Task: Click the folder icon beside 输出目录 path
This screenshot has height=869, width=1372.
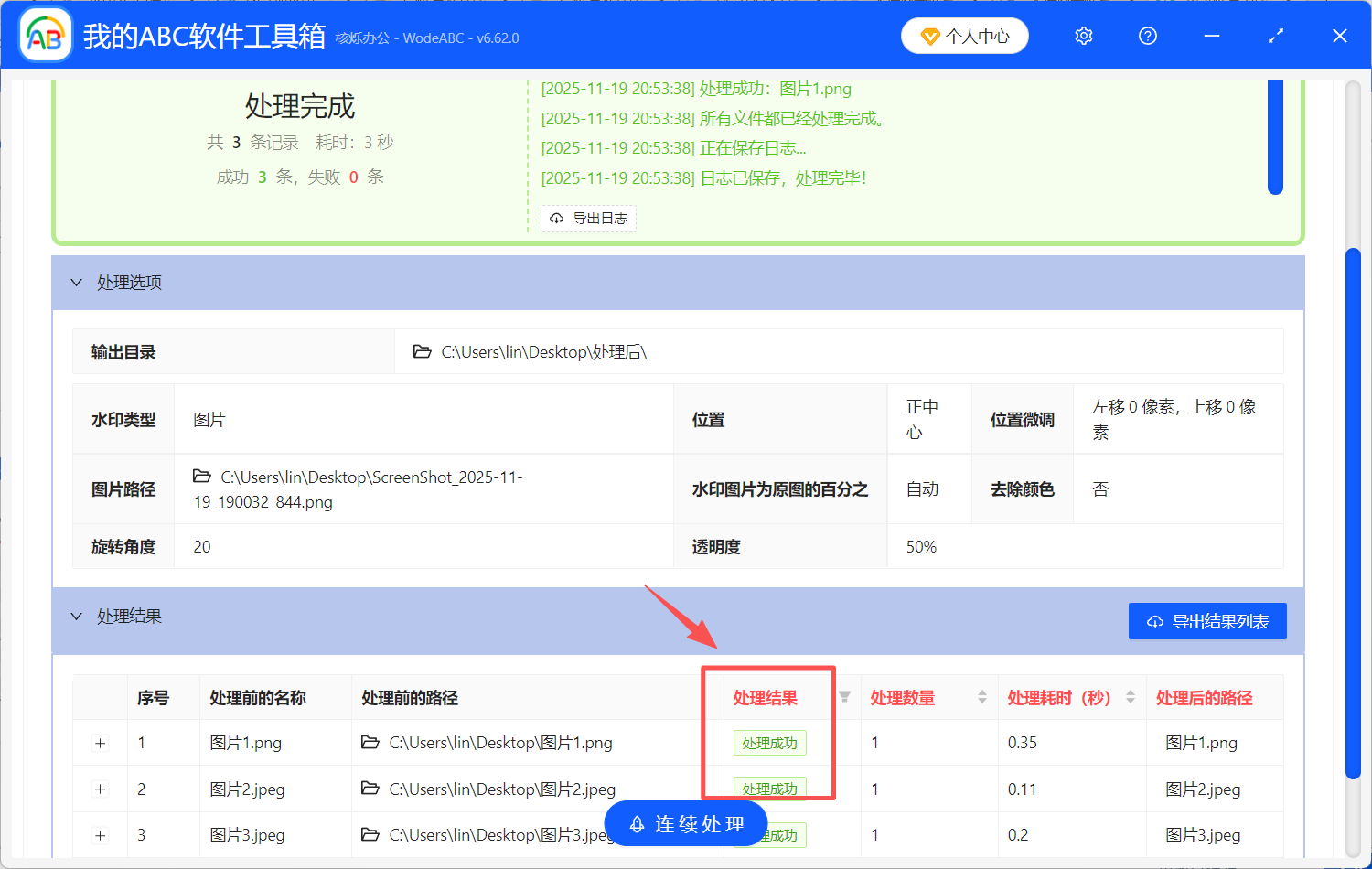Action: point(422,351)
